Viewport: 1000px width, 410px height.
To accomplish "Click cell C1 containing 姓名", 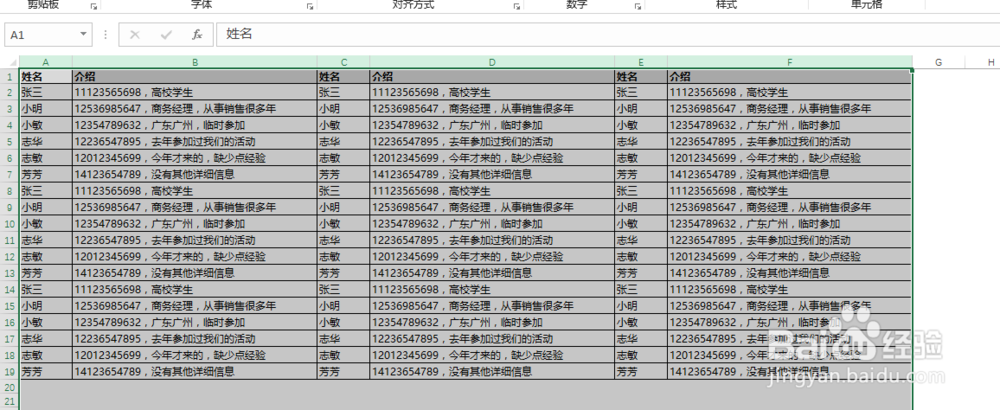I will coord(344,77).
